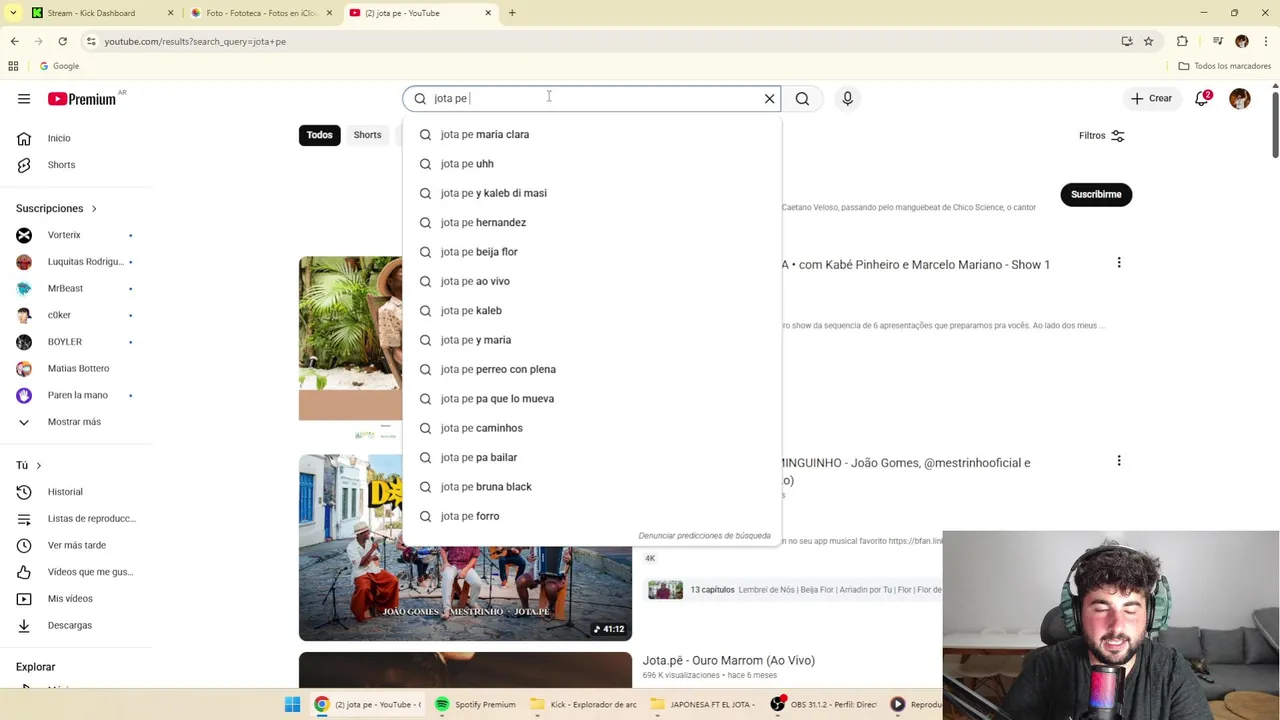Choose suggestion jota pe bruna black
Viewport: 1280px width, 720px height.
point(592,487)
